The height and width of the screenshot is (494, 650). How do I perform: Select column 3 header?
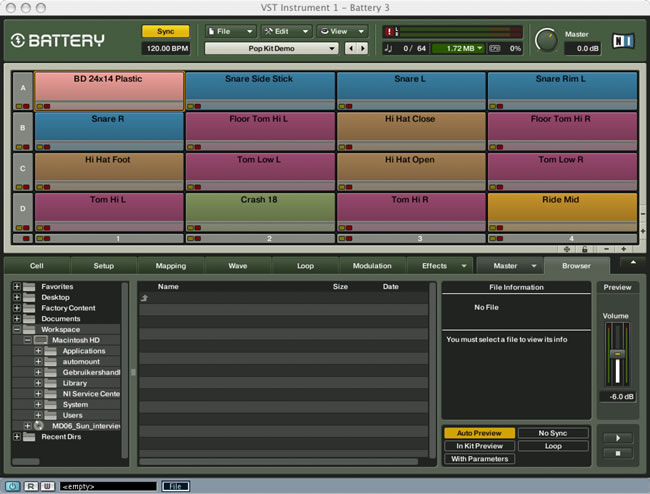pos(410,239)
